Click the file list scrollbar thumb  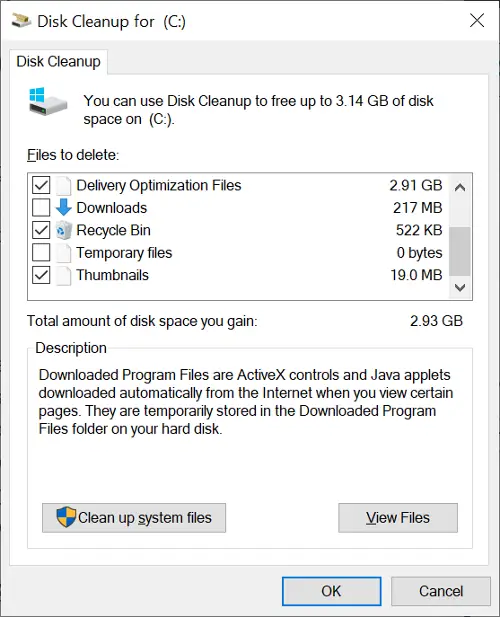(460, 251)
